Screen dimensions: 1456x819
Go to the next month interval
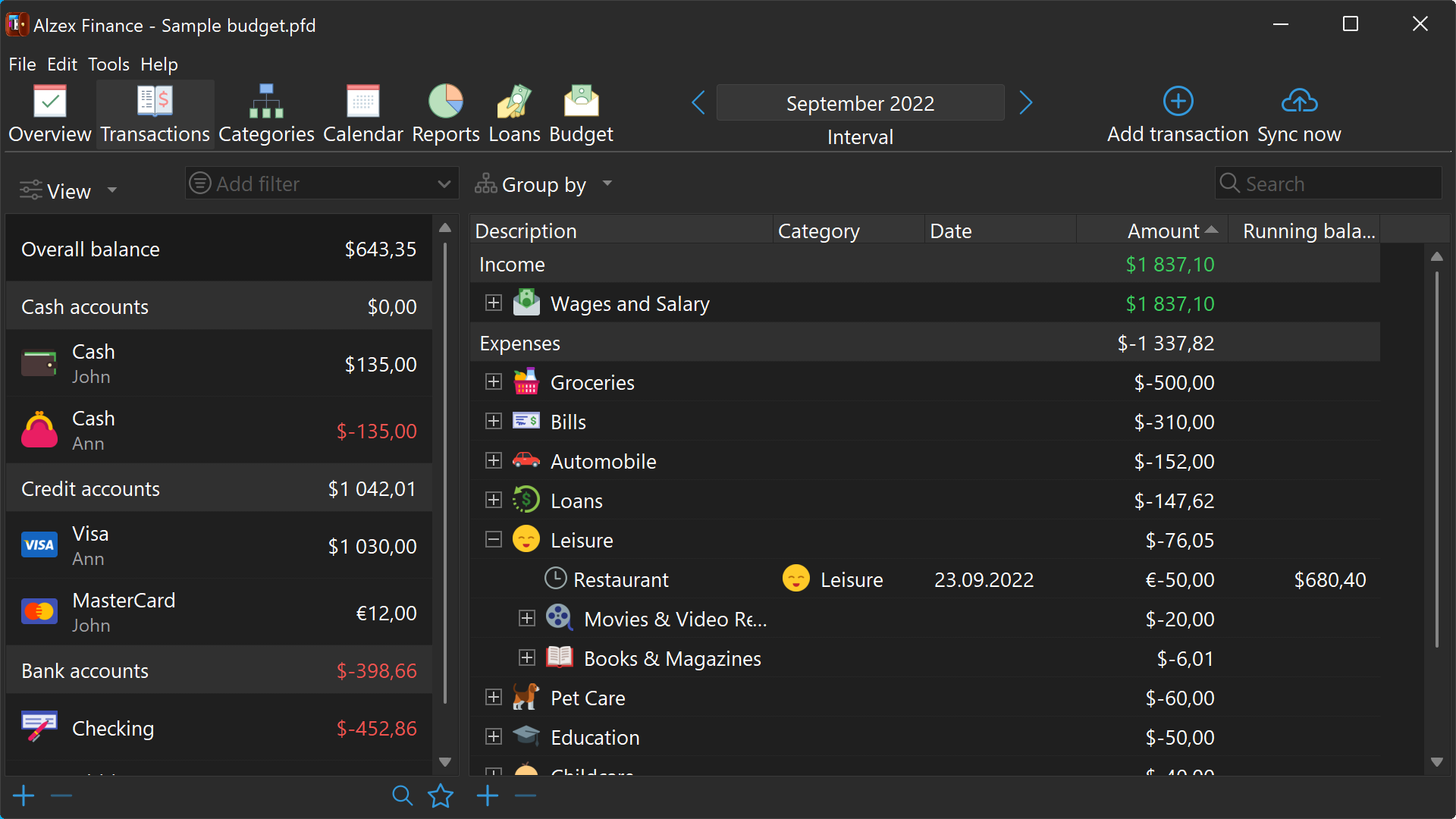1026,102
